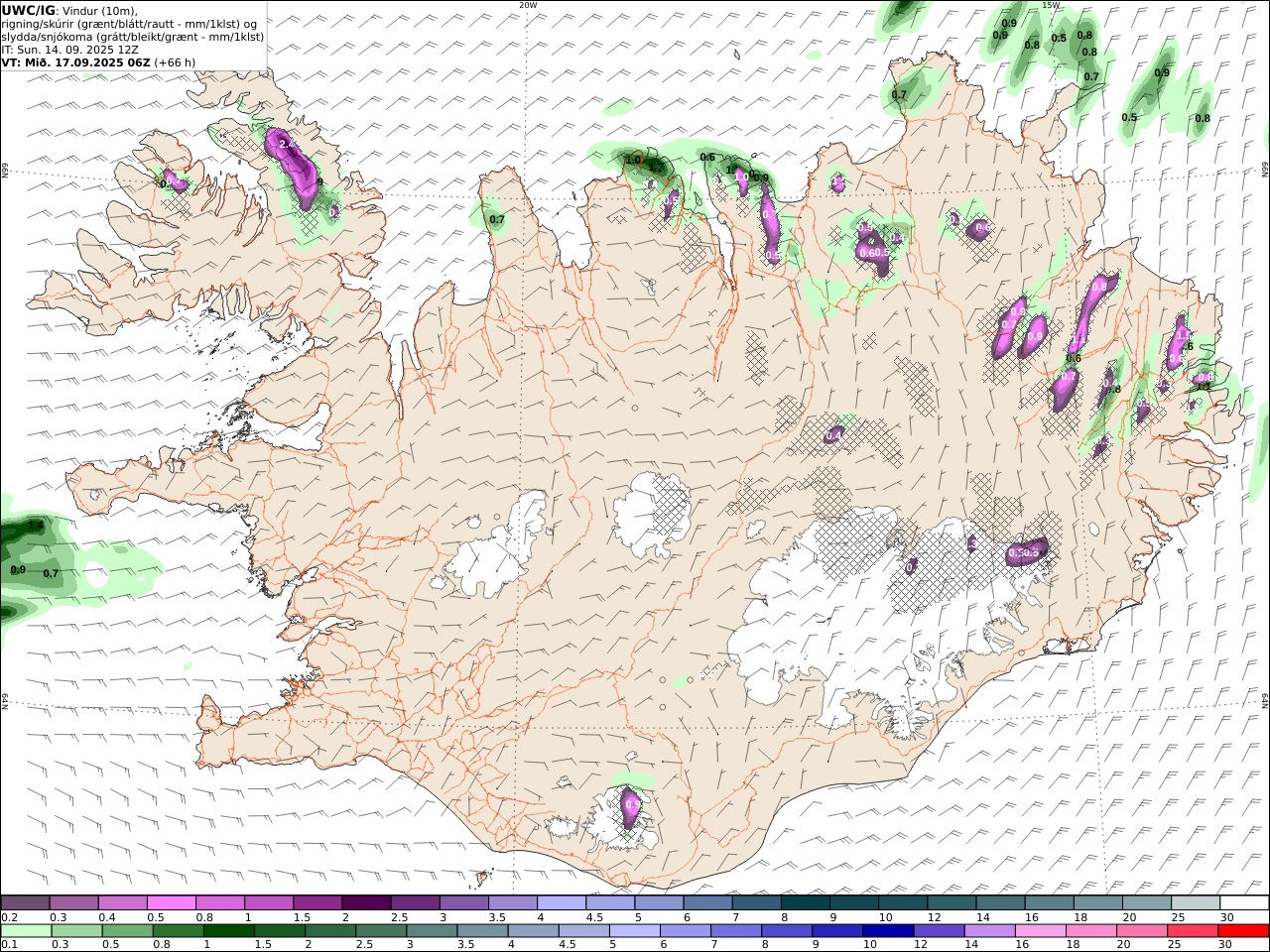
Task: Pick the upper legend swatch labeled 0.8
Action: tap(220, 903)
